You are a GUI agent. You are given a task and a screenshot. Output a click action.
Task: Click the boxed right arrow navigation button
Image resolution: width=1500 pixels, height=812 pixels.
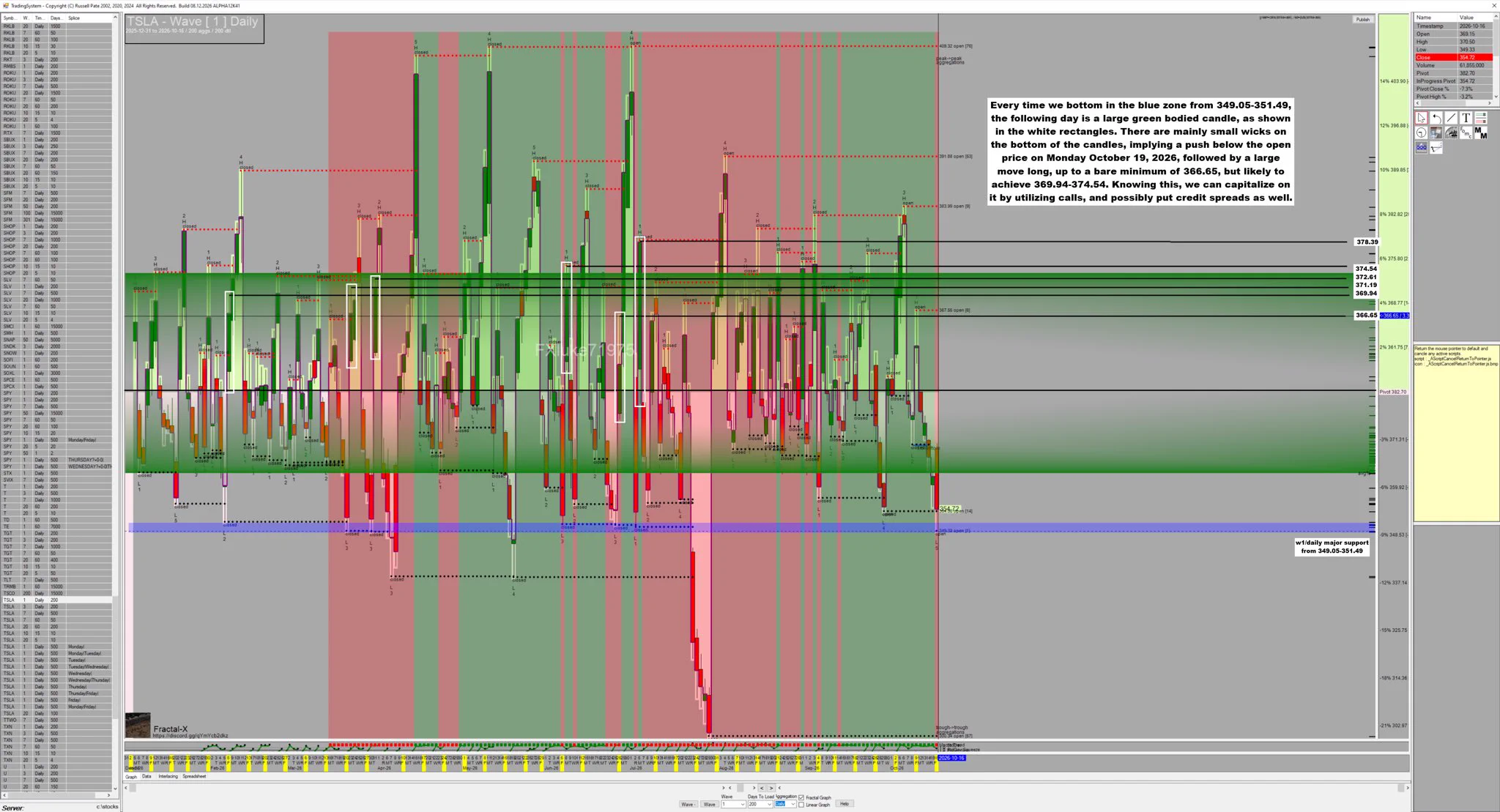point(771,788)
